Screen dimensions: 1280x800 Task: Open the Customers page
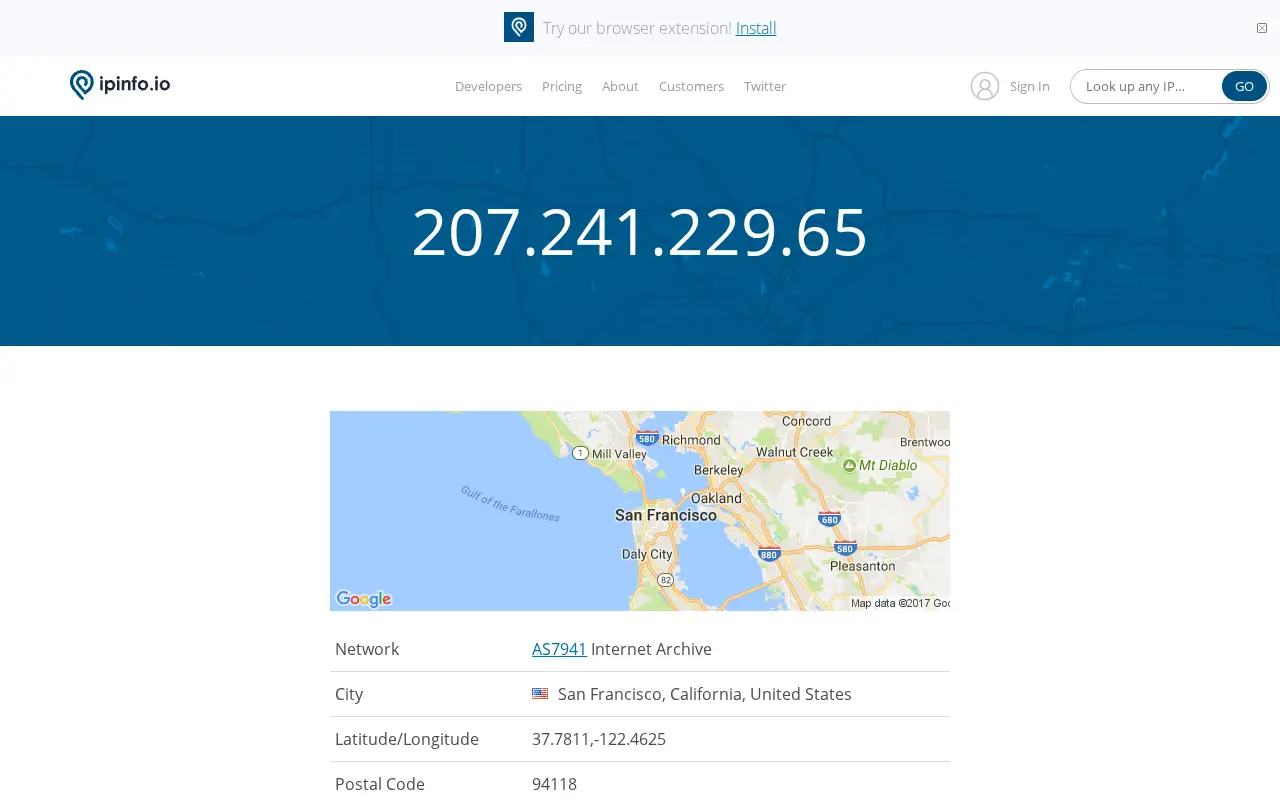point(691,86)
